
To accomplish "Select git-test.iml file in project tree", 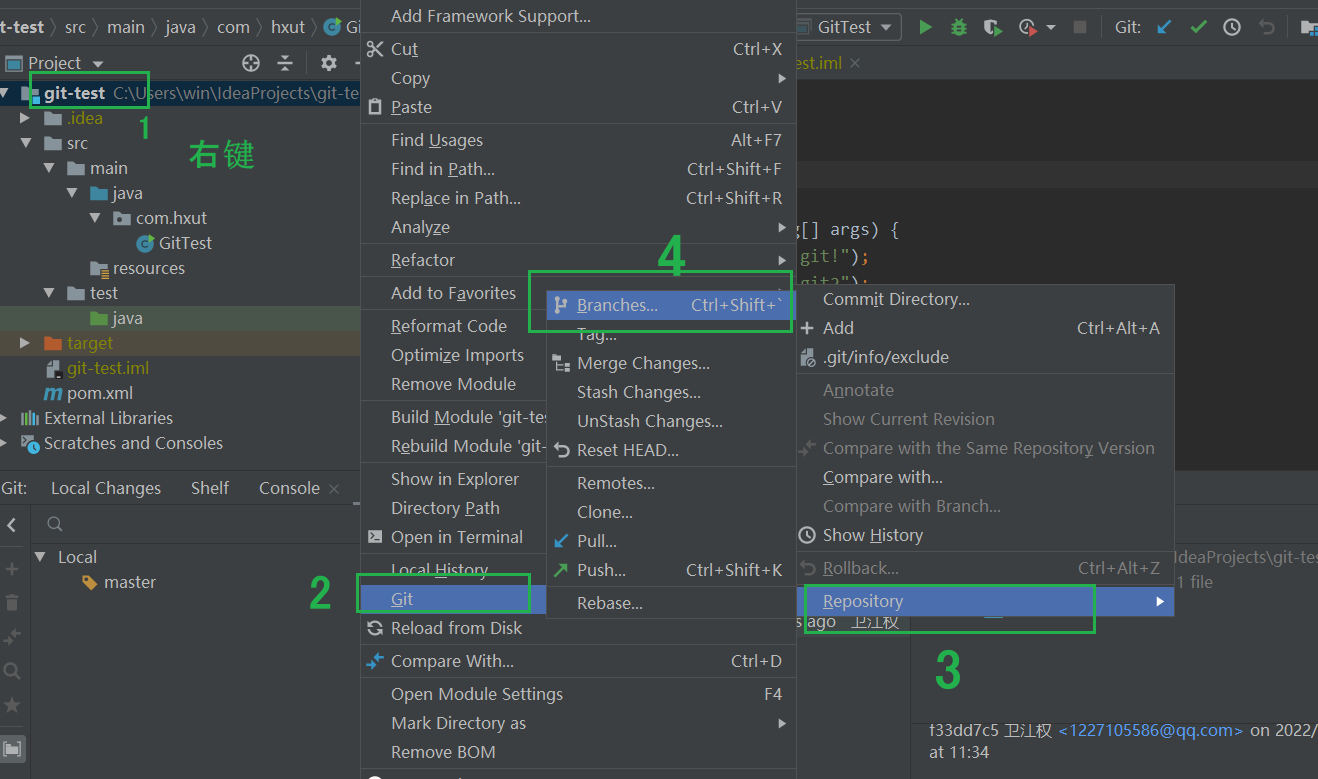I will pos(108,368).
